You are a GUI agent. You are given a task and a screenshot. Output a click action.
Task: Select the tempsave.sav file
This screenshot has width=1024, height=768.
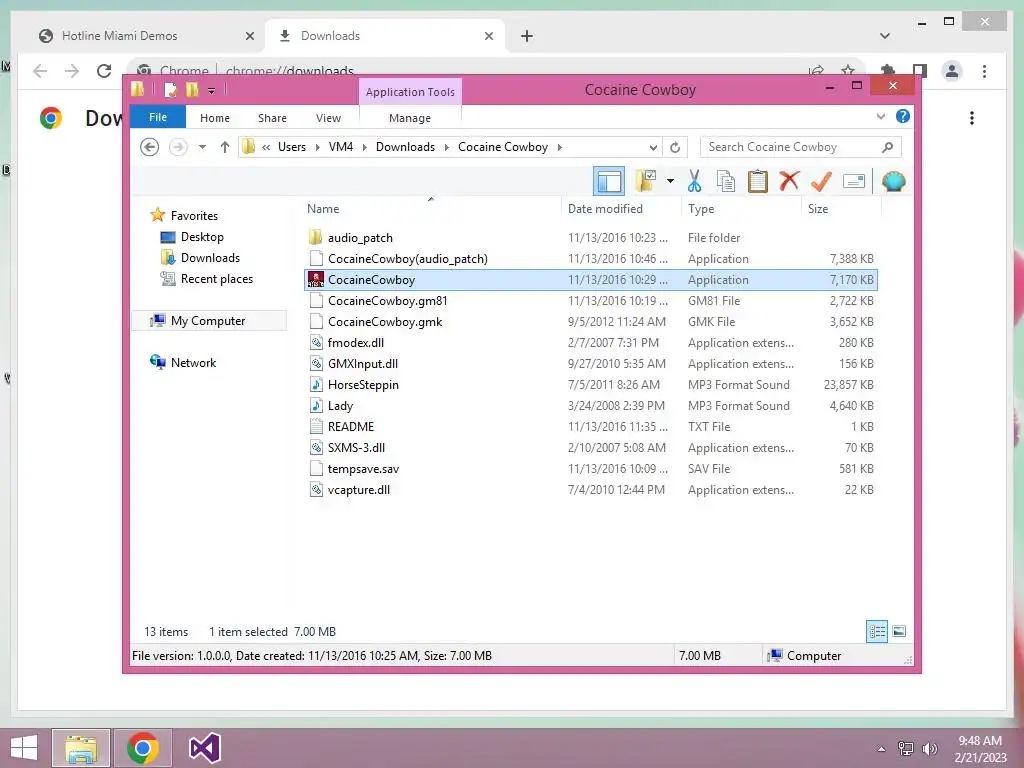592,468
